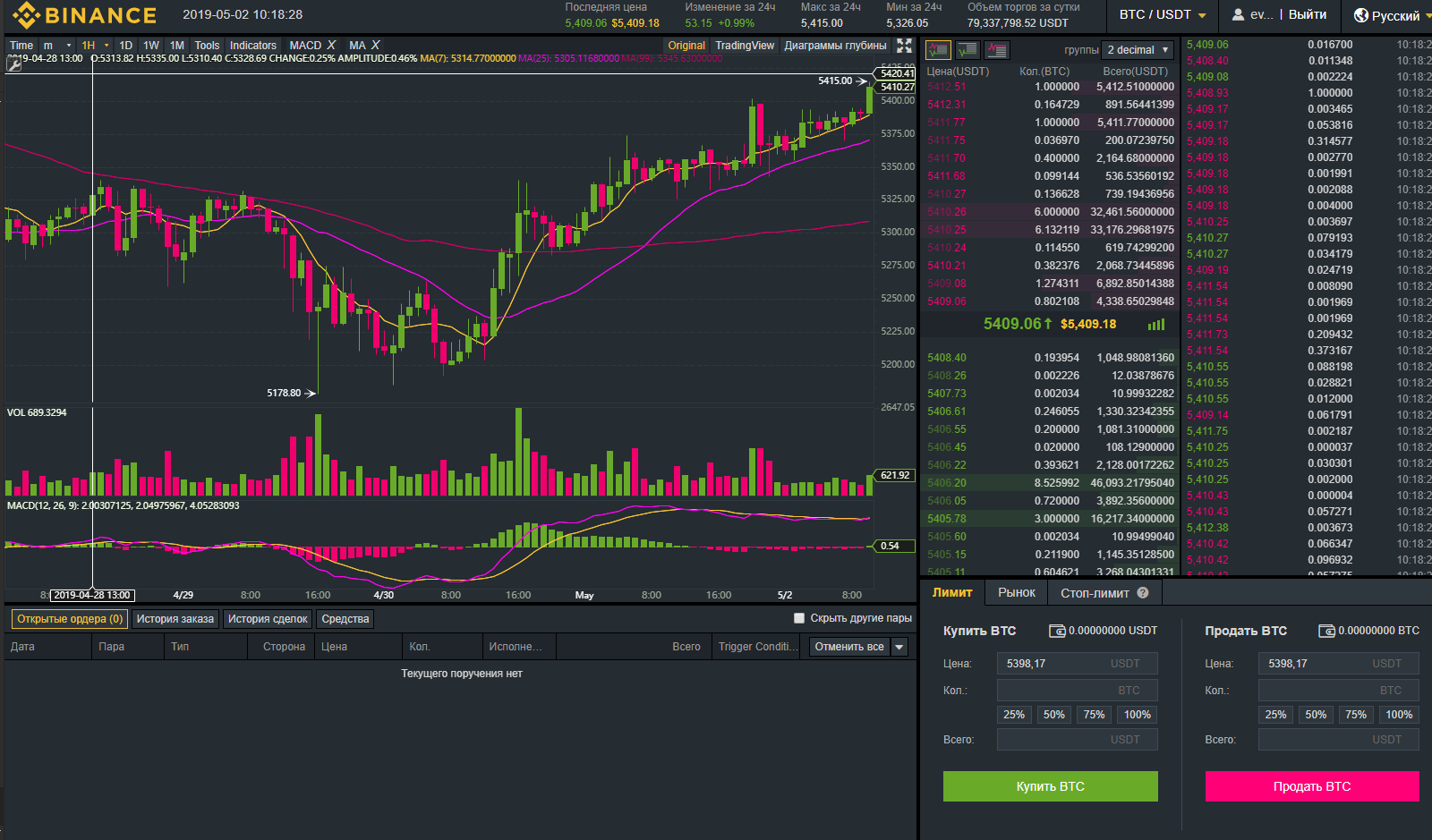Viewport: 1432px width, 840px height.
Task: Click the 'Пара' column header
Action: click(x=112, y=647)
